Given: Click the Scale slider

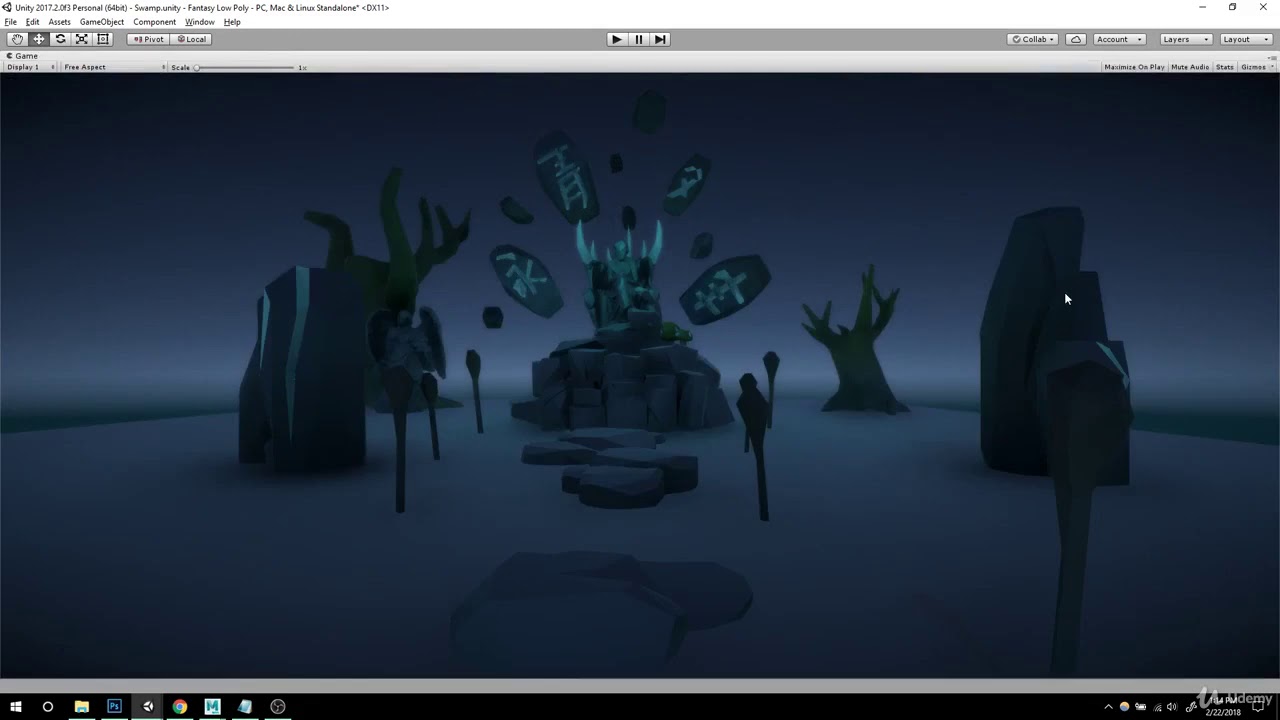Looking at the screenshot, I should (x=246, y=67).
